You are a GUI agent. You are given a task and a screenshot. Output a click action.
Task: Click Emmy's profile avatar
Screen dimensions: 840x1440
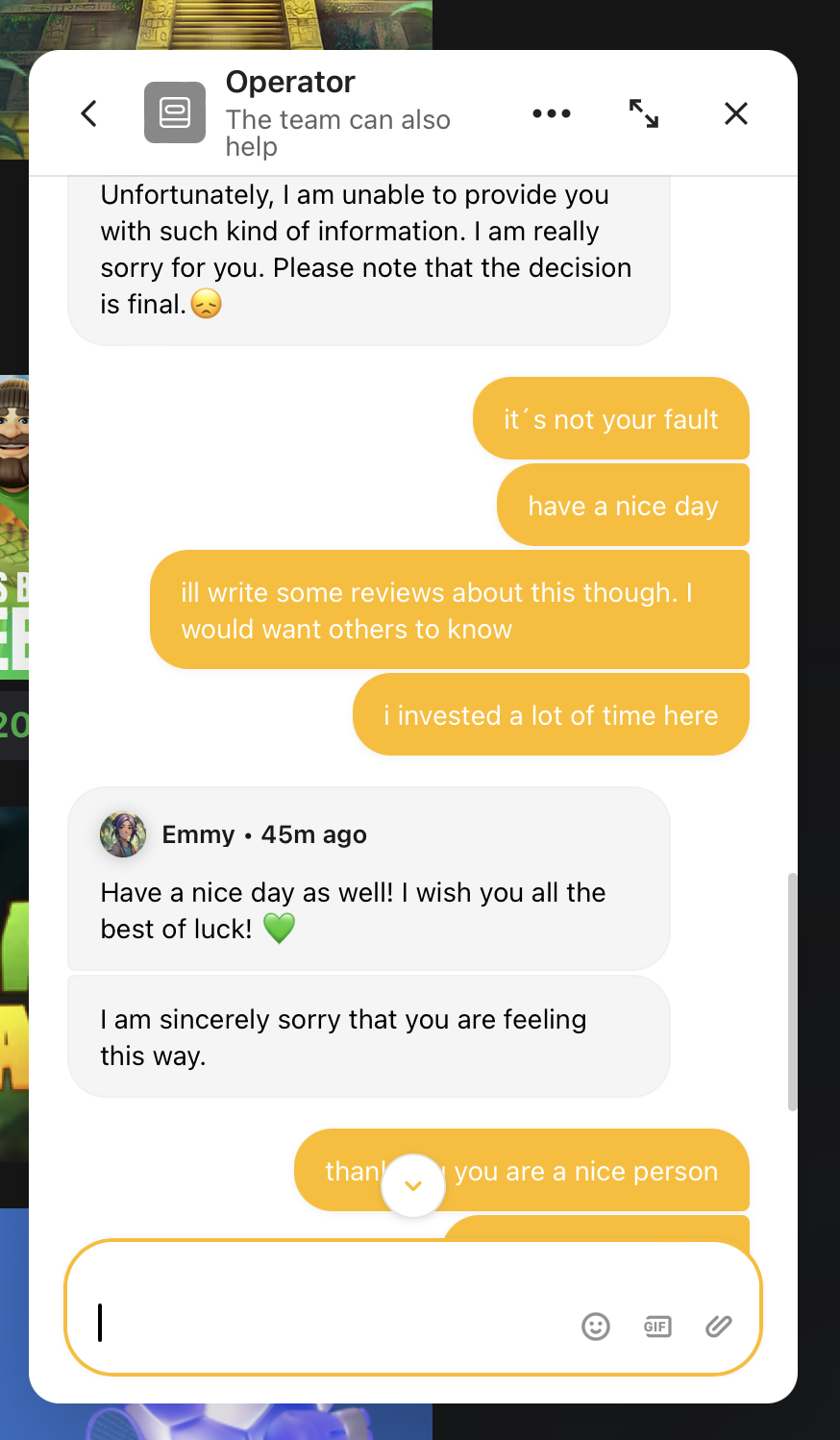click(123, 834)
